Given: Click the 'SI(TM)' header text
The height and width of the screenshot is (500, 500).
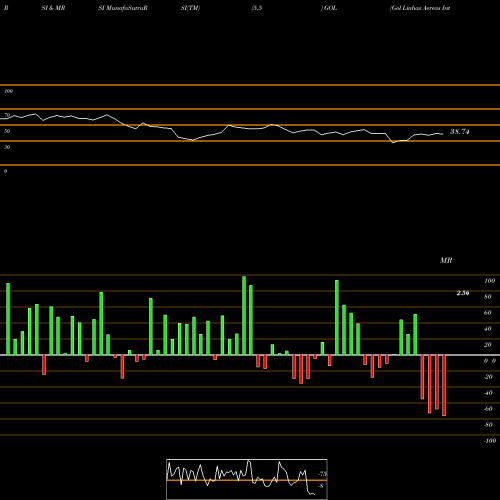Looking at the screenshot, I should [x=190, y=8].
